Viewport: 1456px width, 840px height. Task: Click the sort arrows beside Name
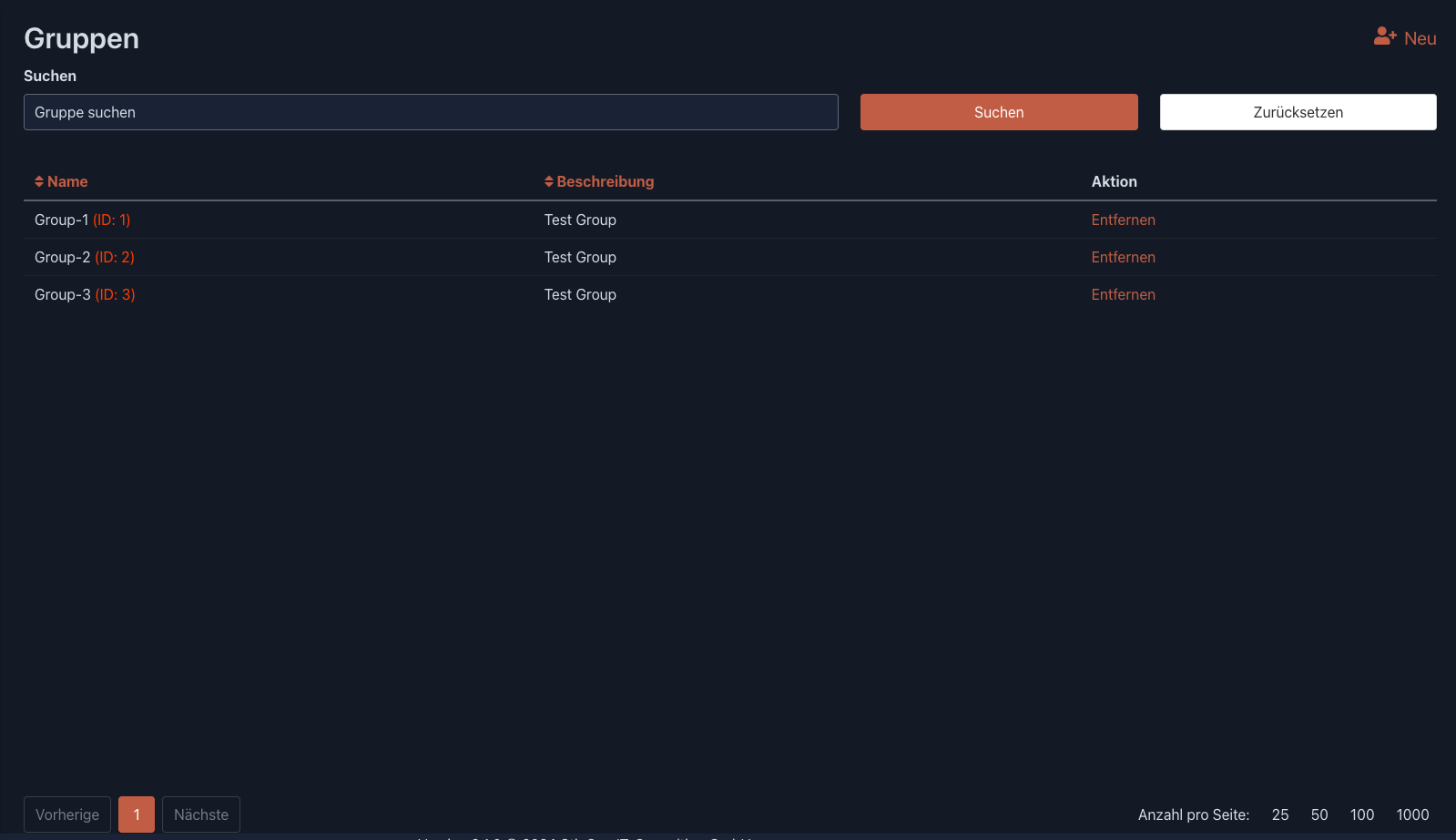pyautogui.click(x=39, y=181)
